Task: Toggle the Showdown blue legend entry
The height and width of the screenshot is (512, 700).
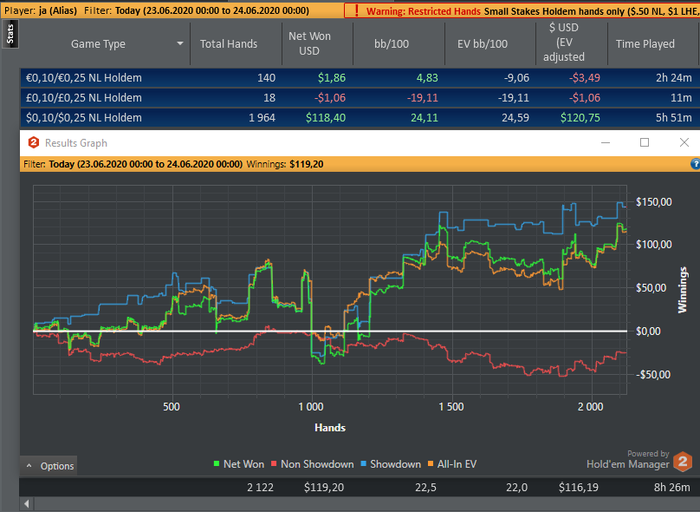Action: click(x=391, y=464)
